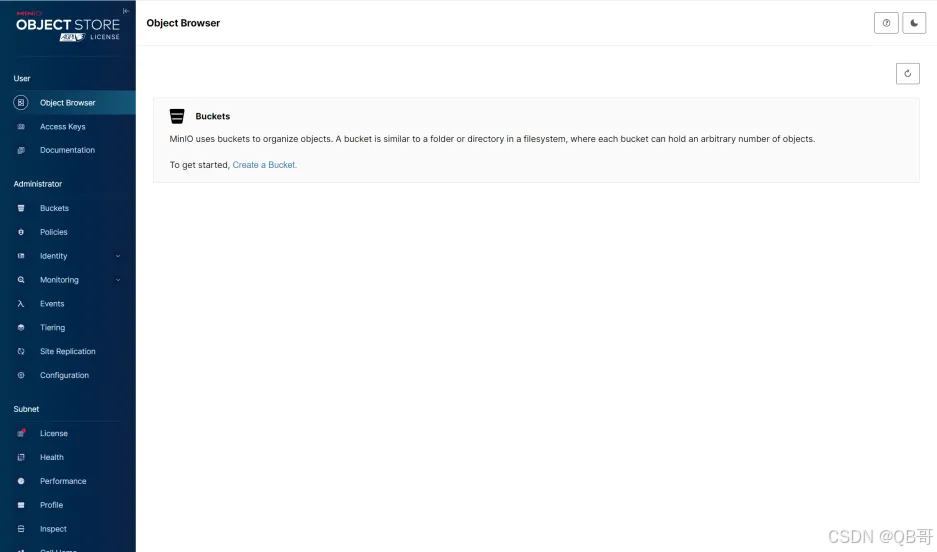The image size is (937, 552).
Task: Click the Policies shield icon
Action: point(21,232)
